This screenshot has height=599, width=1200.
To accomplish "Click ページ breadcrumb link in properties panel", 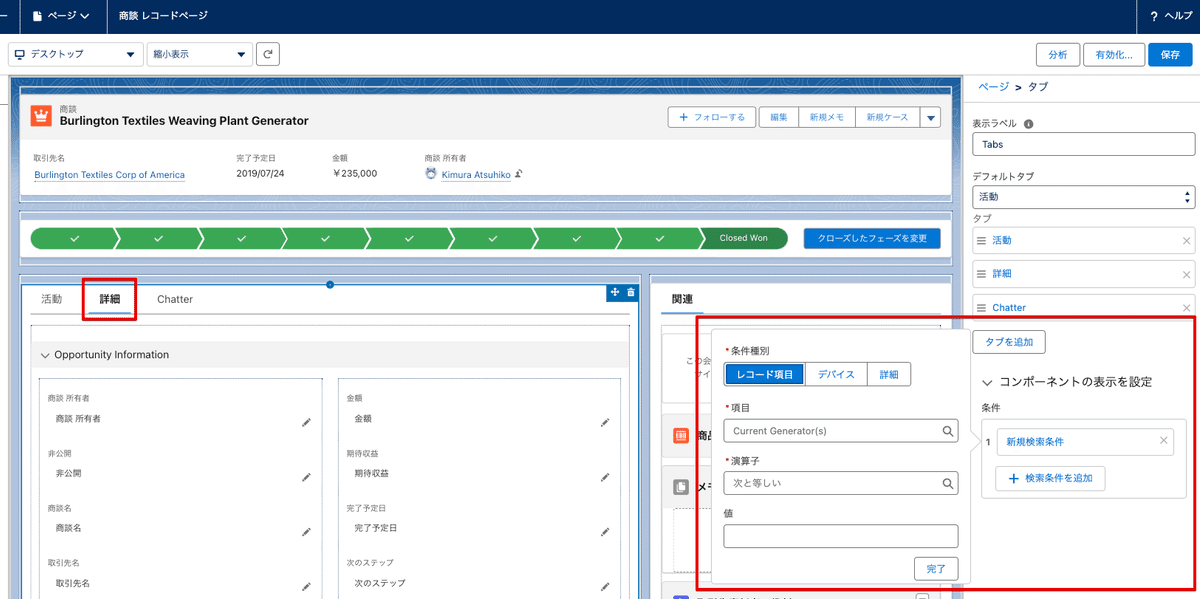I will (994, 87).
